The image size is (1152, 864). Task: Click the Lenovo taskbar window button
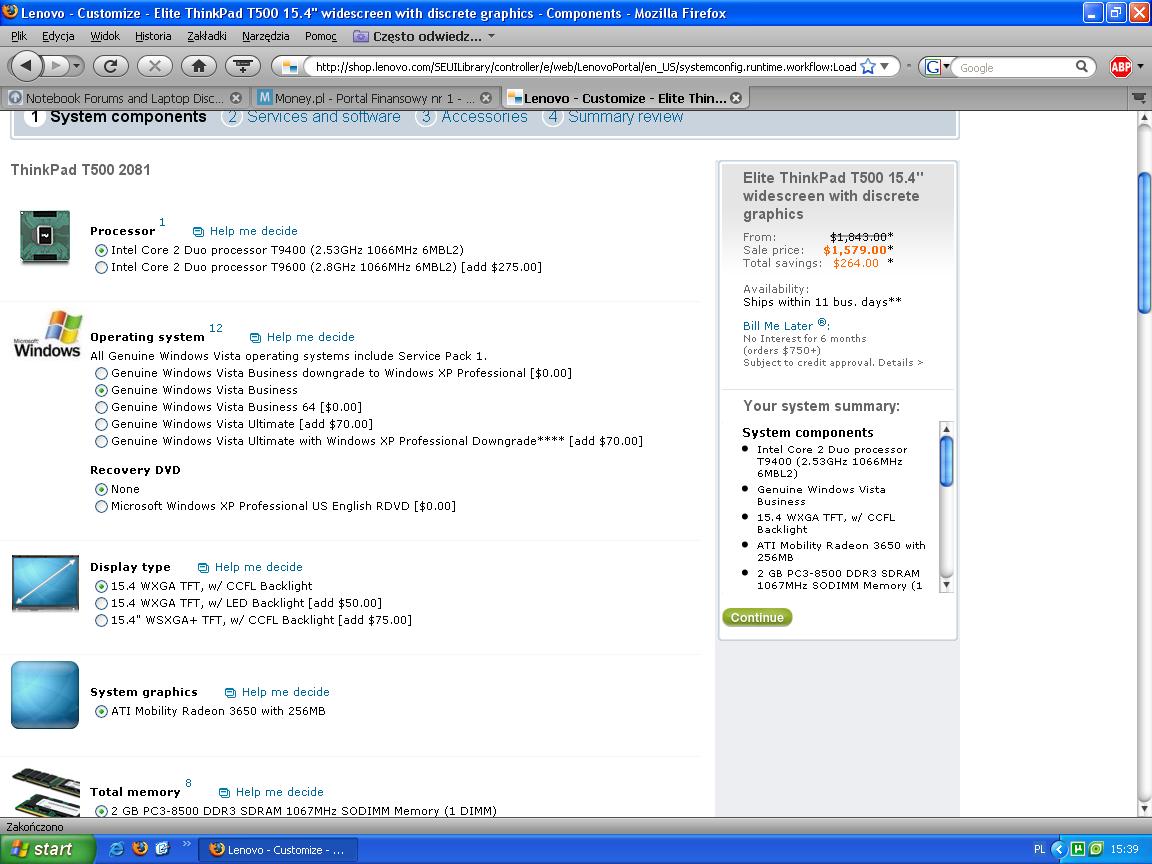278,850
